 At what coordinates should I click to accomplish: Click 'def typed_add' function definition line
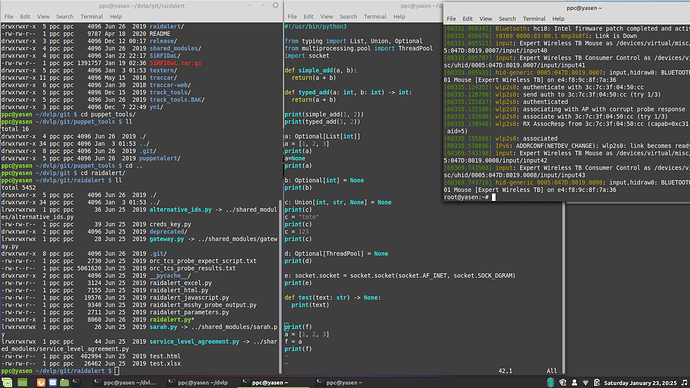pos(348,92)
